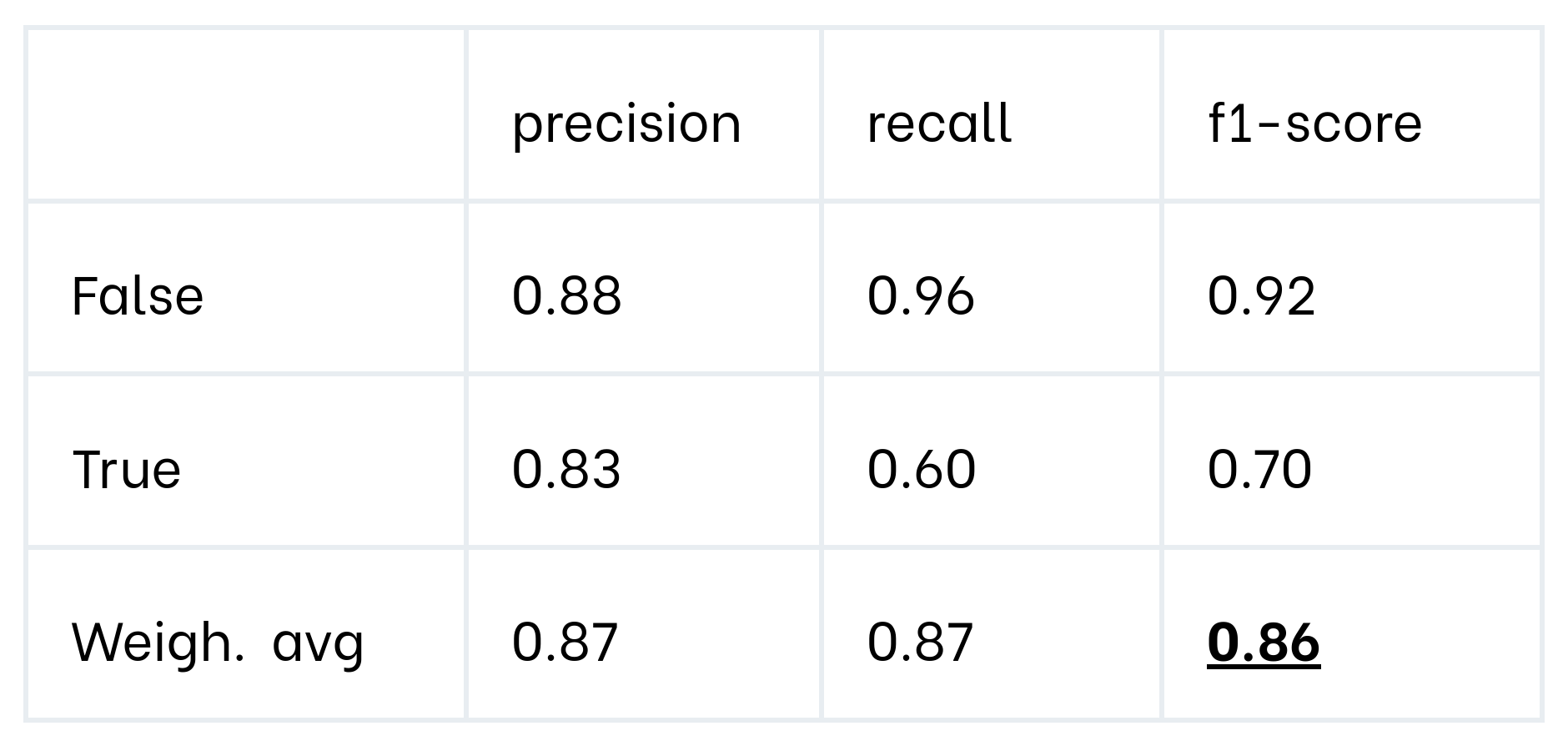Select the True row label
Screen dimensions: 1568x741
click(127, 469)
